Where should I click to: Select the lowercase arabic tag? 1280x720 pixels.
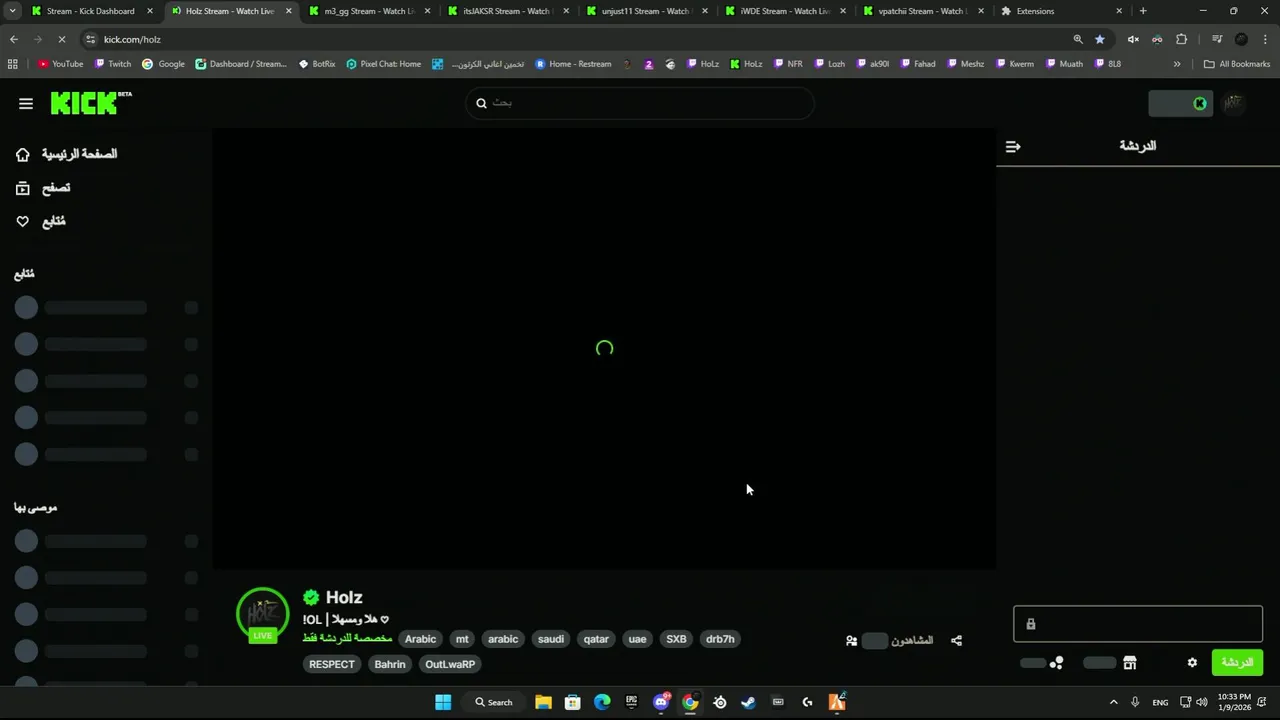pyautogui.click(x=503, y=639)
